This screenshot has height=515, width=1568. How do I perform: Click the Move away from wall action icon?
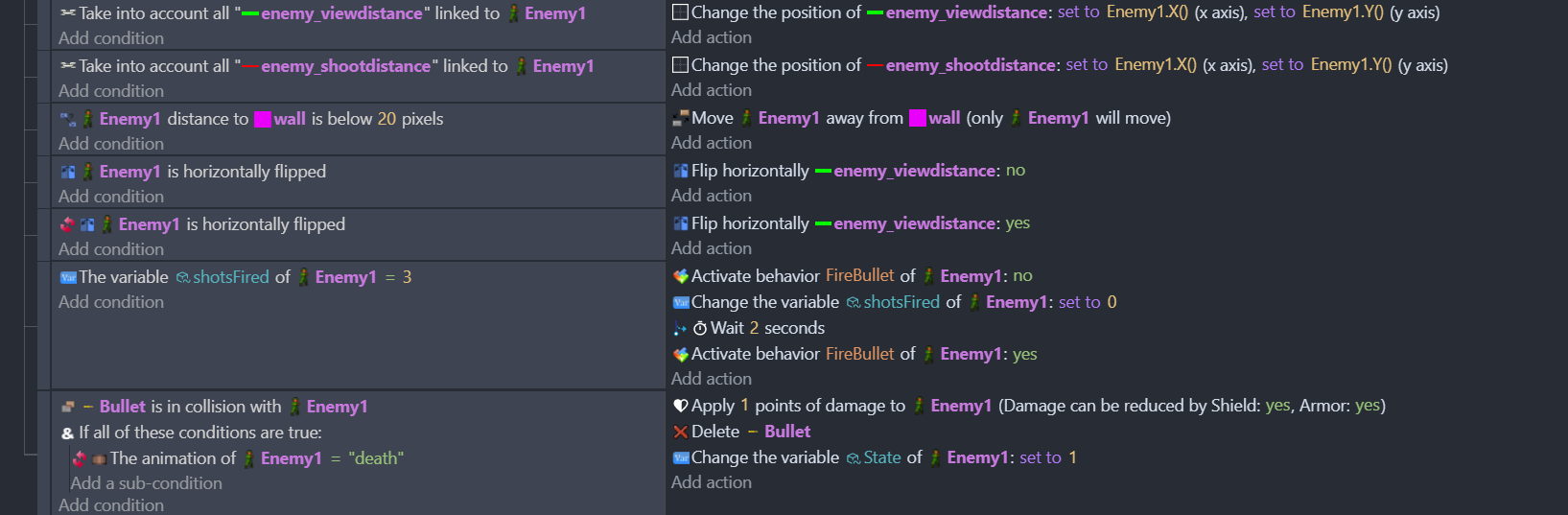pos(681,118)
